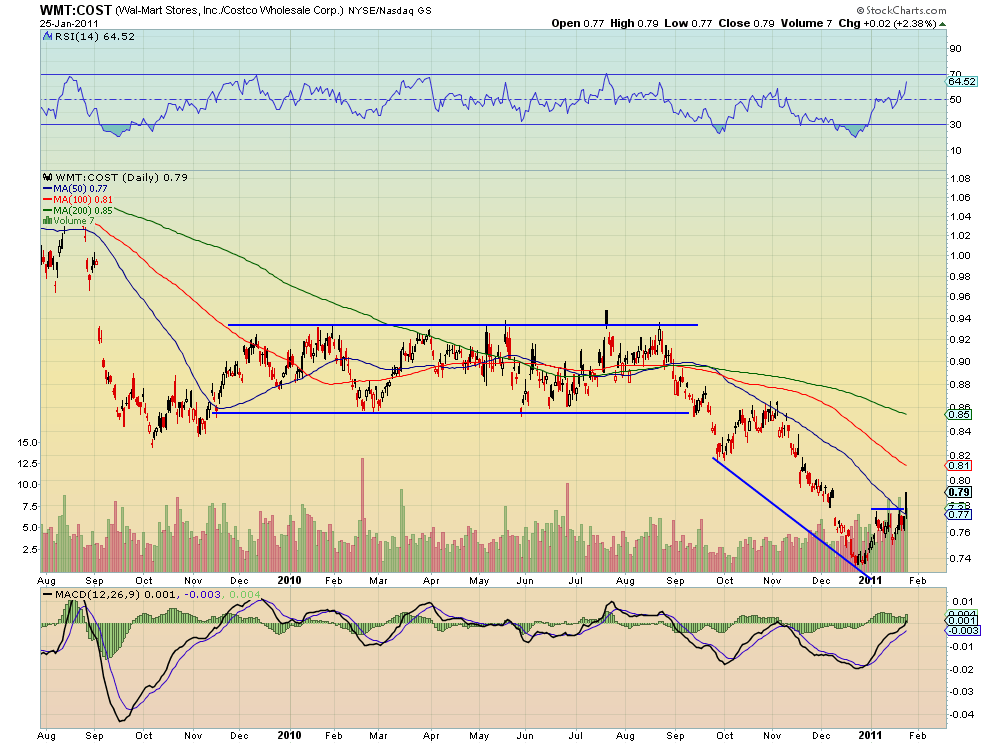Click the Low 0.77 value
Screen dimensions: 990x744
pyautogui.click(x=688, y=23)
